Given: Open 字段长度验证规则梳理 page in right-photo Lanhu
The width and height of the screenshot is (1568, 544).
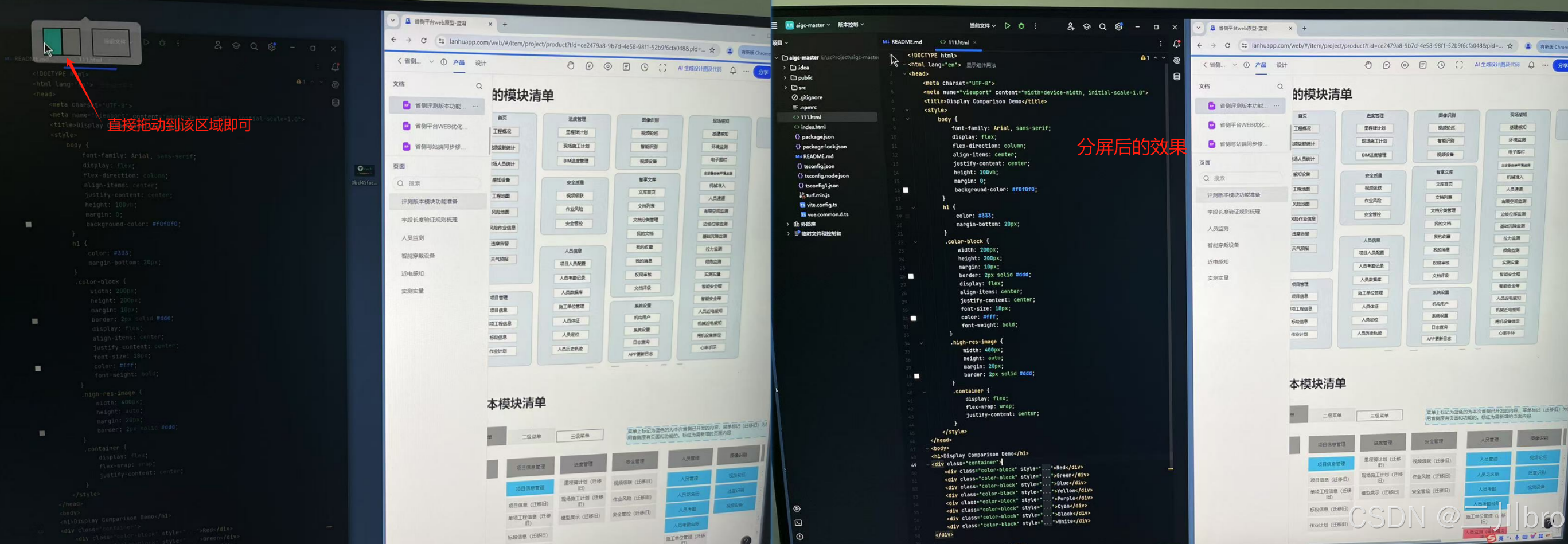Looking at the screenshot, I should [1234, 212].
